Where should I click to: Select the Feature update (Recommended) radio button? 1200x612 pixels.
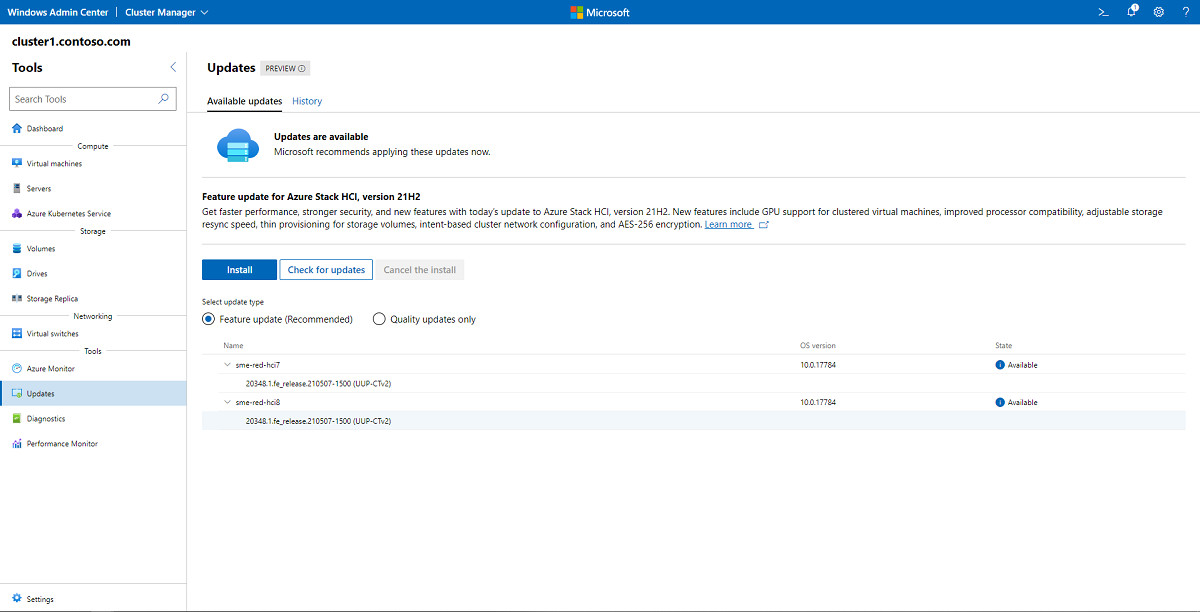tap(208, 318)
